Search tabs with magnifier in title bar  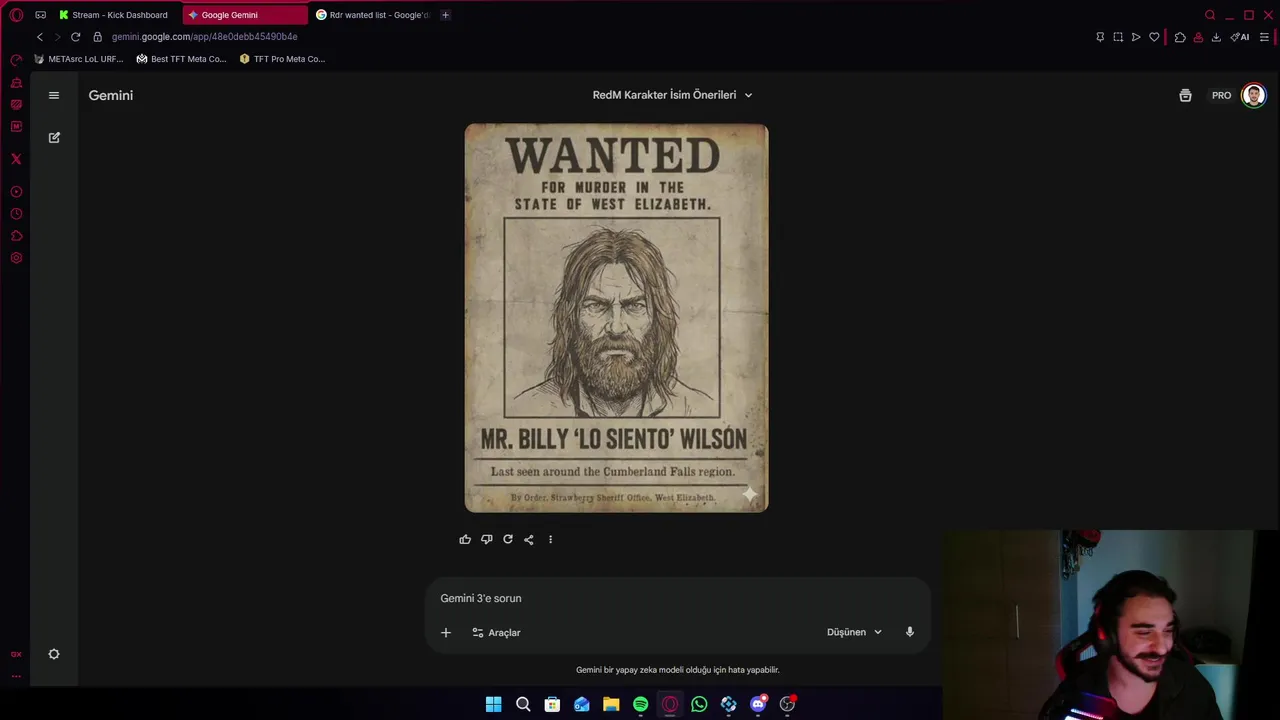(1210, 15)
